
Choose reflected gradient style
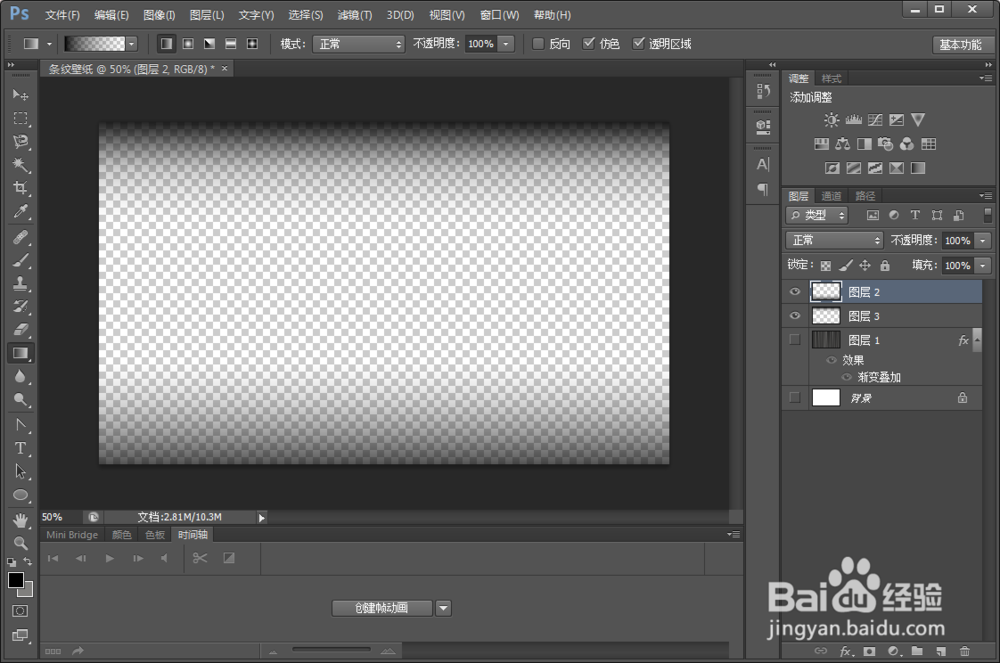(x=231, y=43)
